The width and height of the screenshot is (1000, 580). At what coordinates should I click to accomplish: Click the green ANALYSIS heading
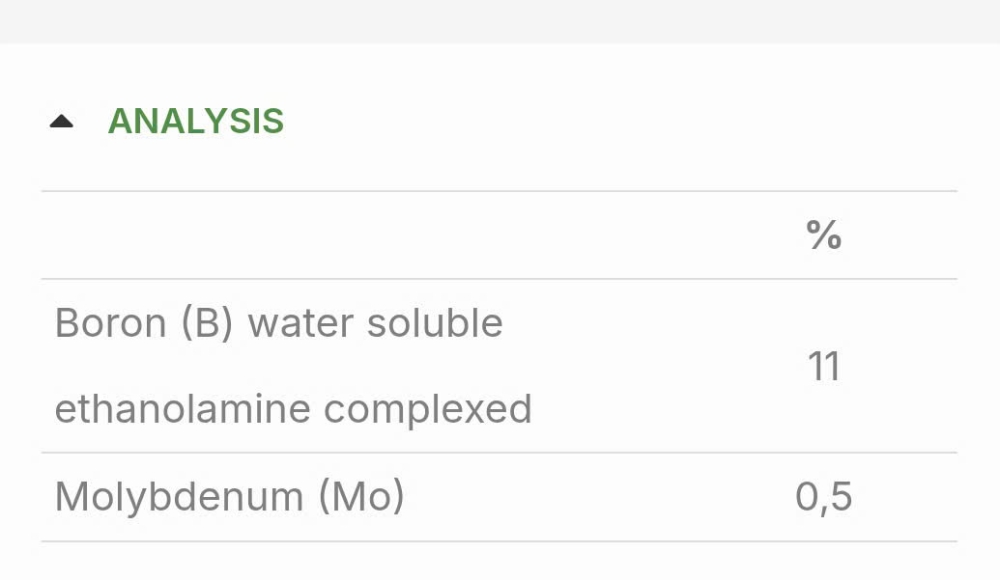coord(196,121)
